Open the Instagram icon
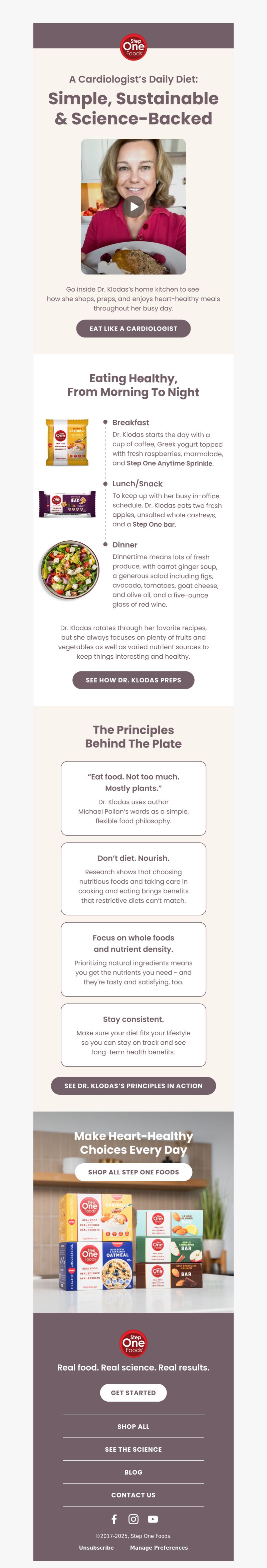Viewport: 267px width, 1568px height. pyautogui.click(x=133, y=1519)
